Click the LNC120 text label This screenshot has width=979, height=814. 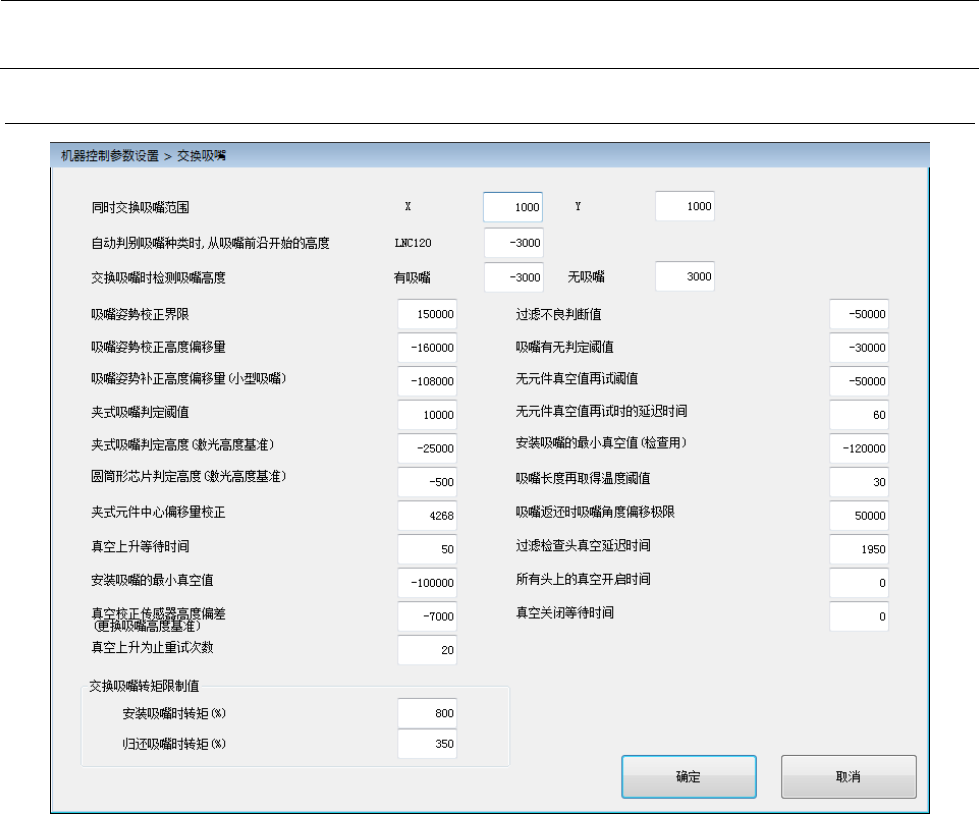point(413,243)
